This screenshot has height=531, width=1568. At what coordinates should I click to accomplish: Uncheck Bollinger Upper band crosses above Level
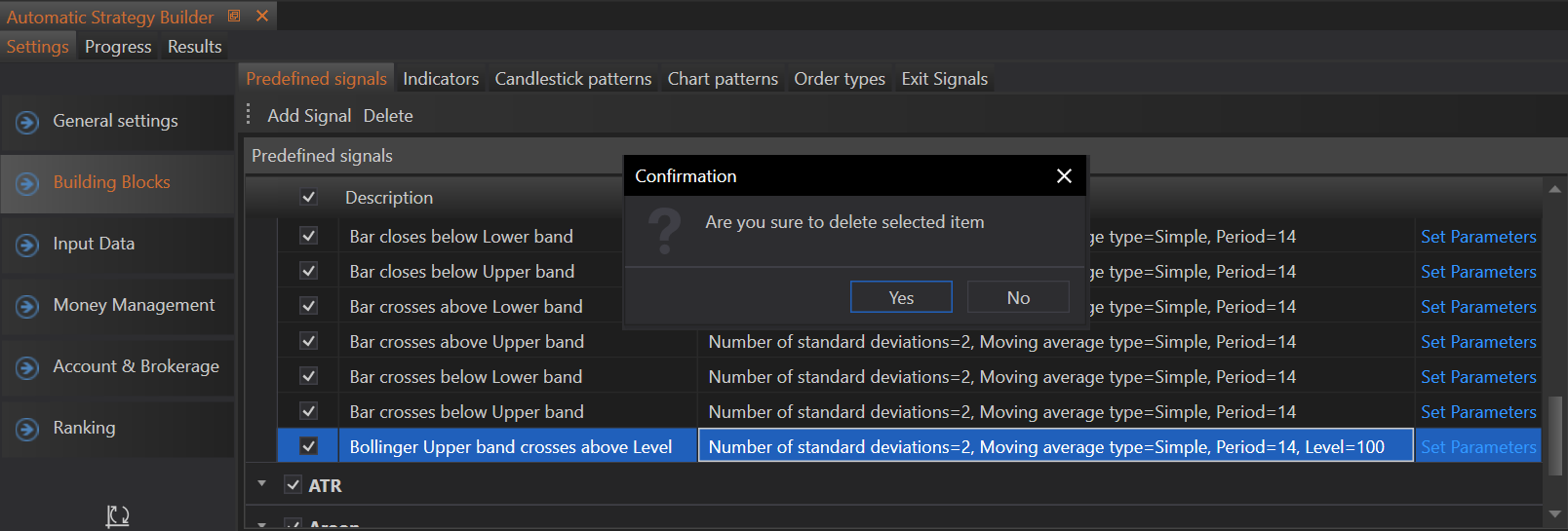pyautogui.click(x=309, y=446)
